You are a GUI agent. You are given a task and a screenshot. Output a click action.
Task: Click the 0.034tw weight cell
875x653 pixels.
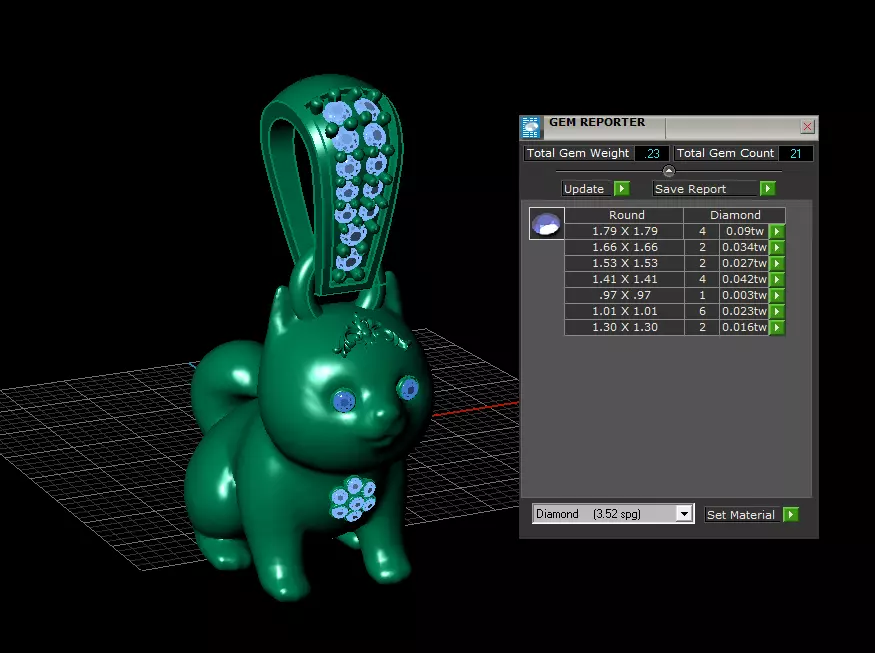coord(744,247)
